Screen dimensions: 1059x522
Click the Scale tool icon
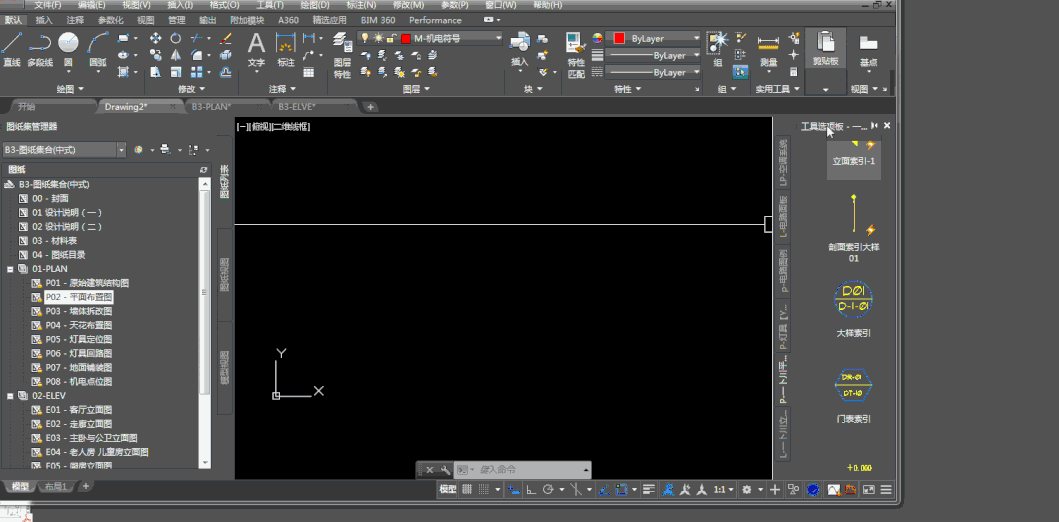[176, 72]
